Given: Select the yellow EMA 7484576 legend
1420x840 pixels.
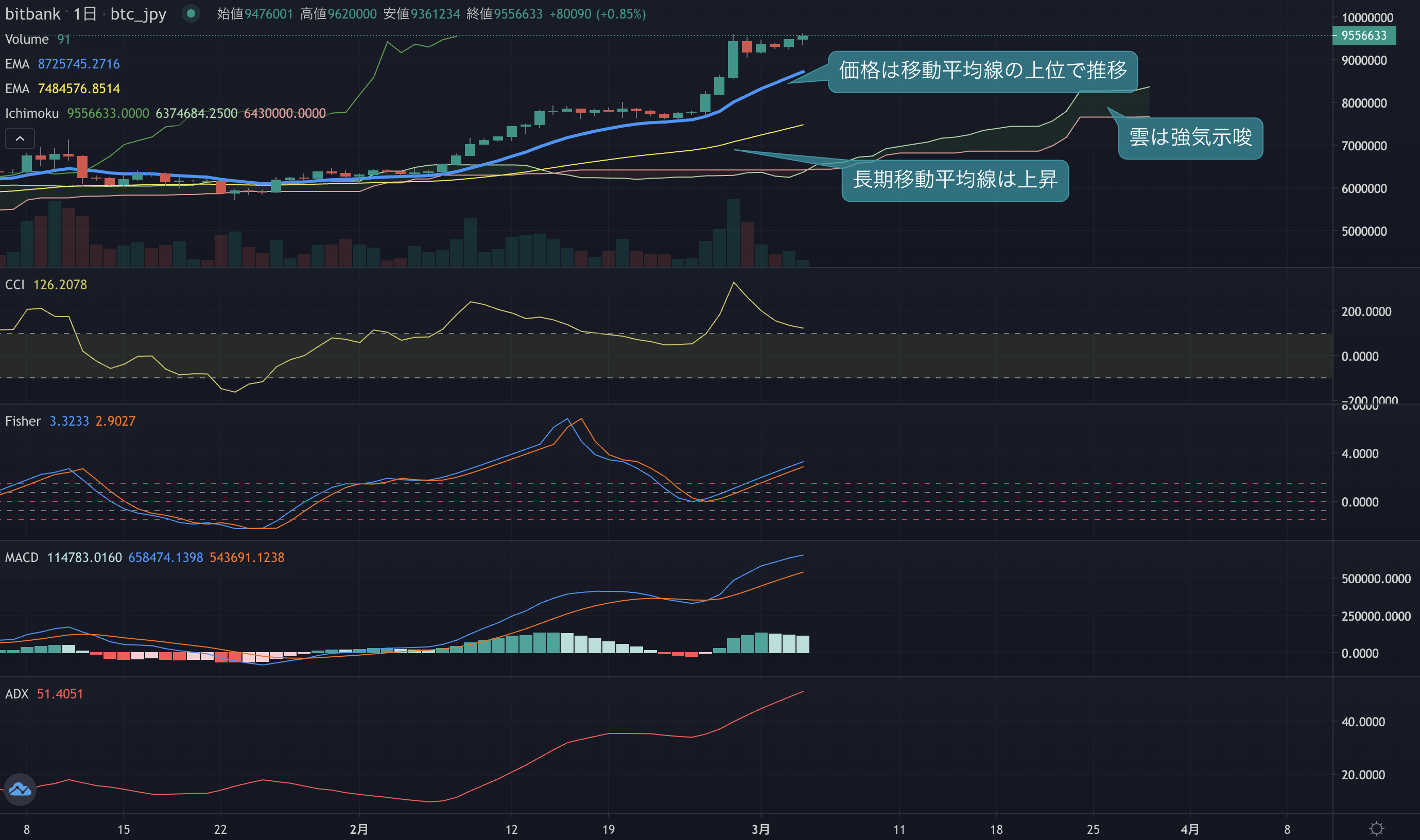Looking at the screenshot, I should [62, 89].
